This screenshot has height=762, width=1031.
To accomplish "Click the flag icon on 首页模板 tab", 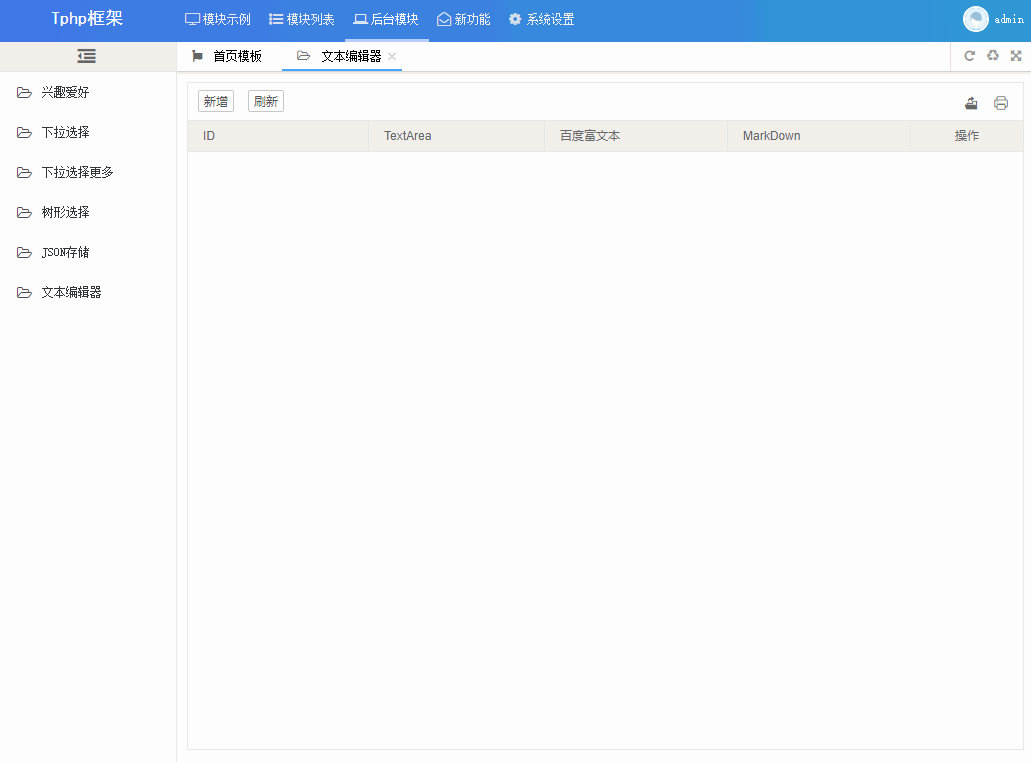I will click(x=197, y=57).
